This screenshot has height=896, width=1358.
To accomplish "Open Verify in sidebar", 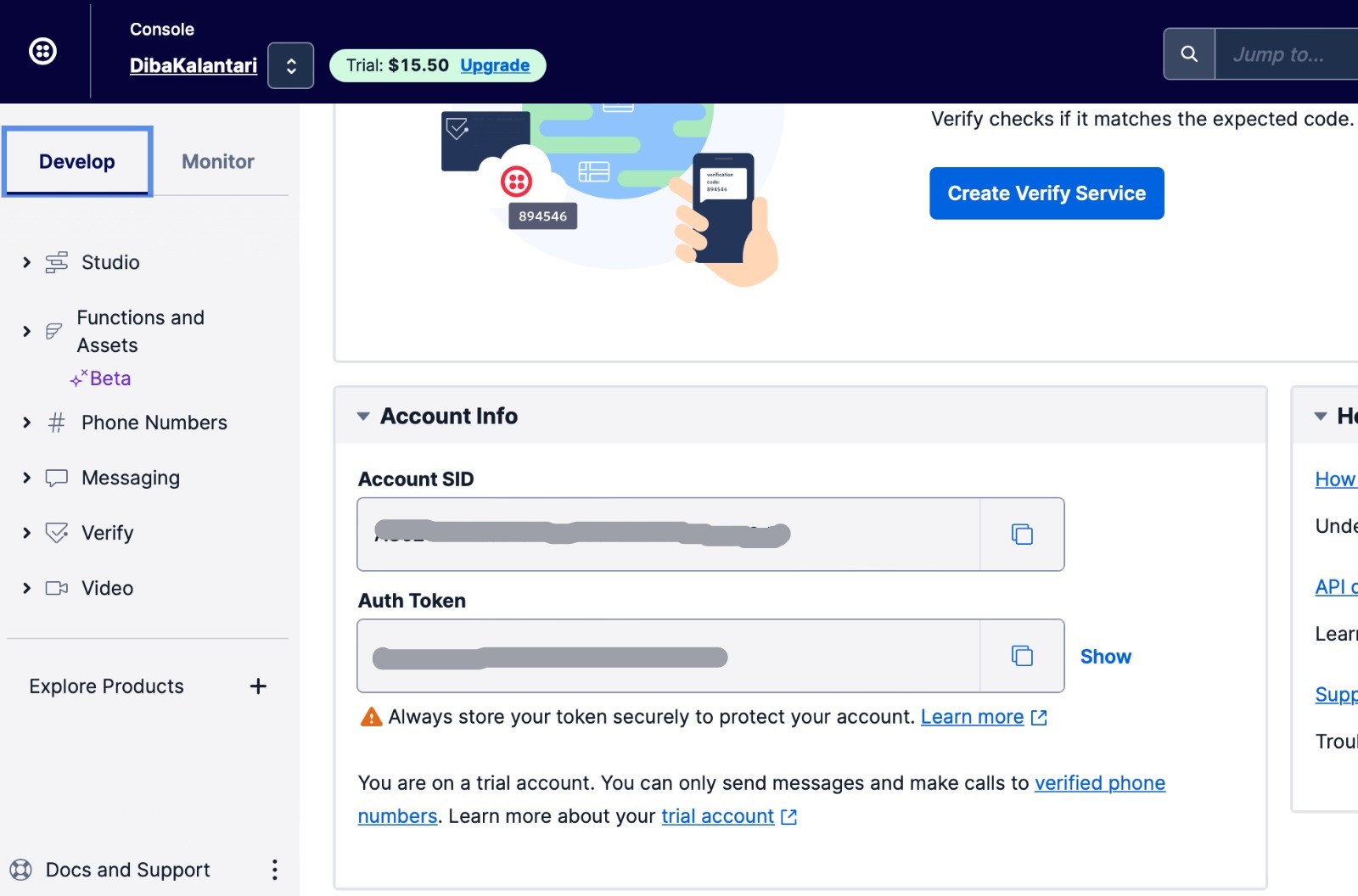I will [108, 533].
